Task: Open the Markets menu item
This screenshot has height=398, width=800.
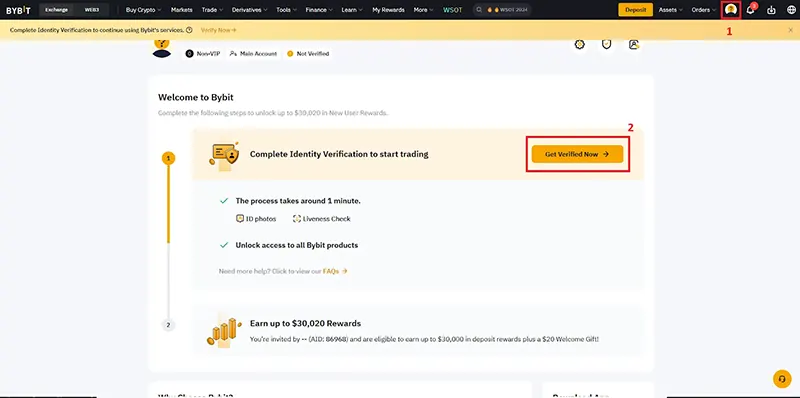Action: click(x=182, y=10)
